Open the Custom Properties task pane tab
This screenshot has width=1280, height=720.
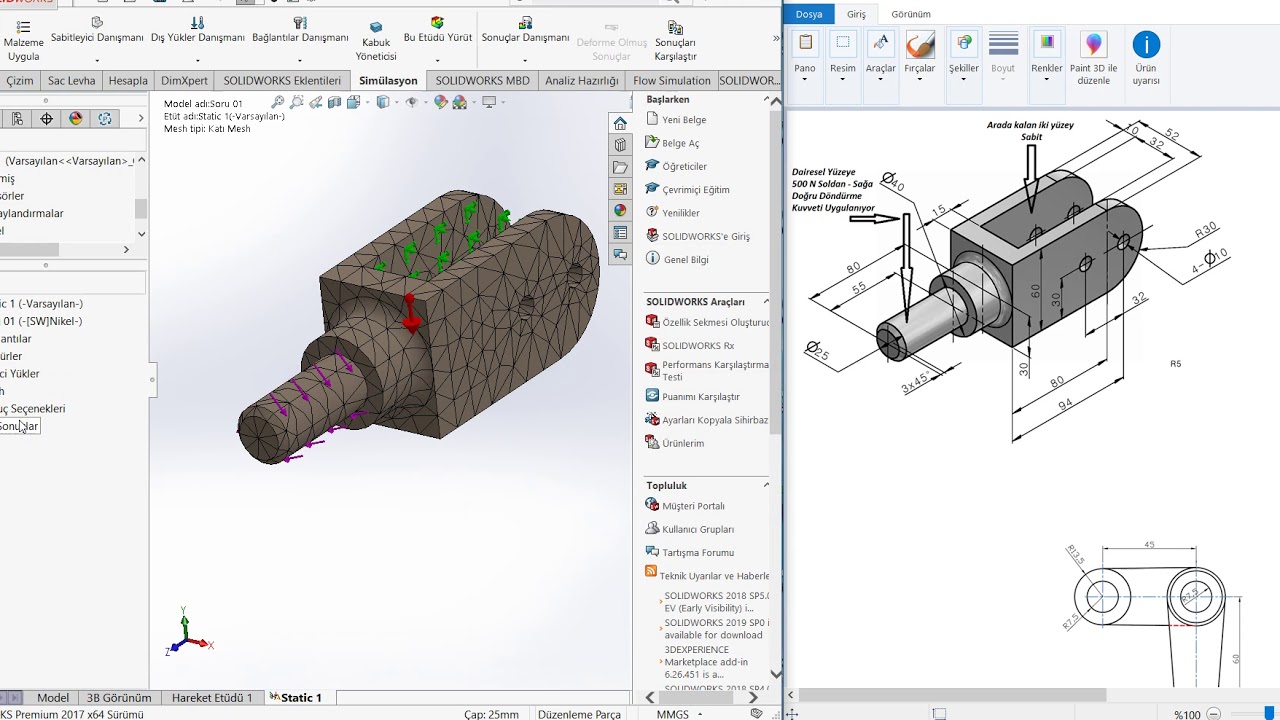tap(620, 233)
